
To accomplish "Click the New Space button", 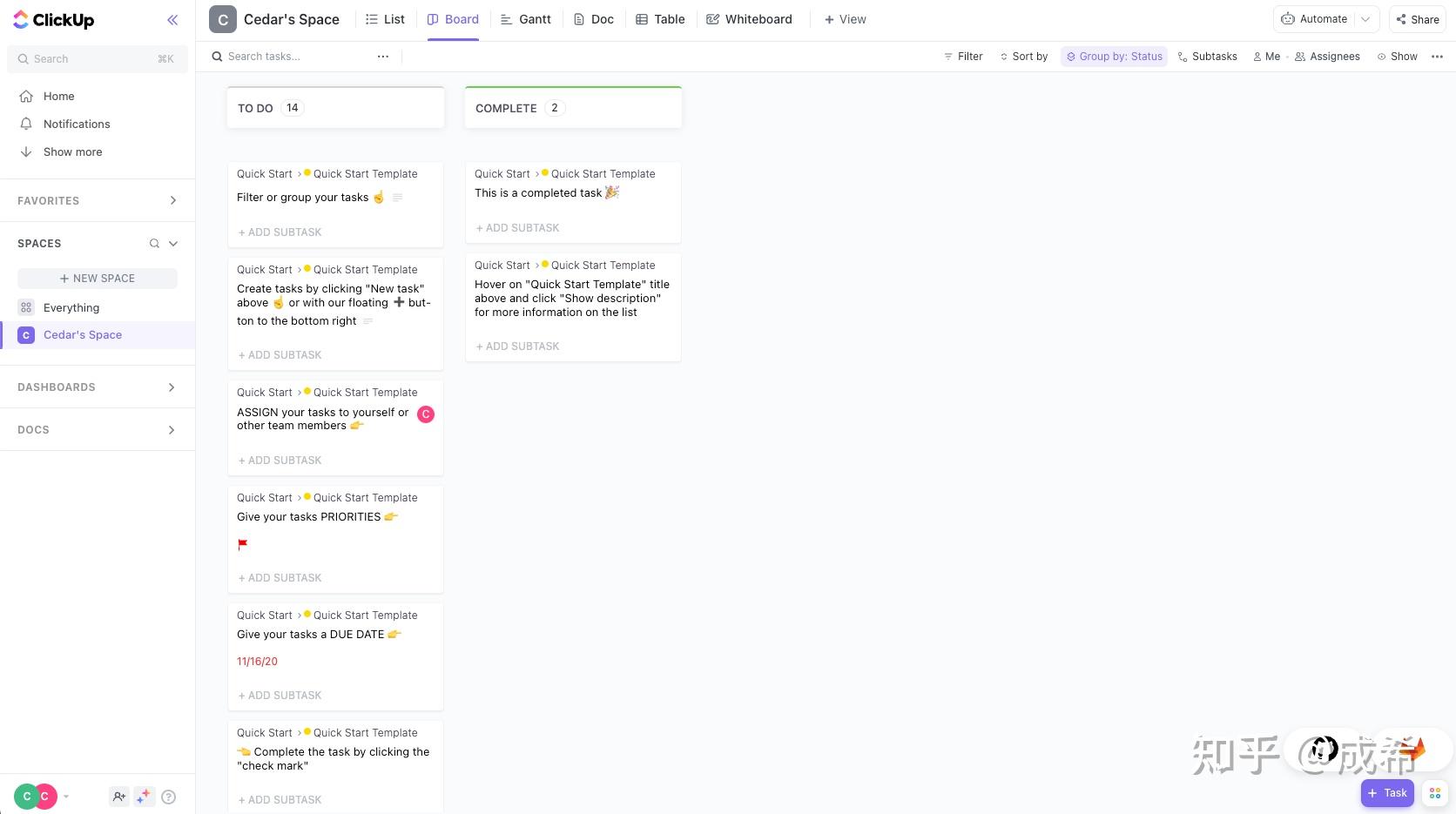I will [98, 279].
